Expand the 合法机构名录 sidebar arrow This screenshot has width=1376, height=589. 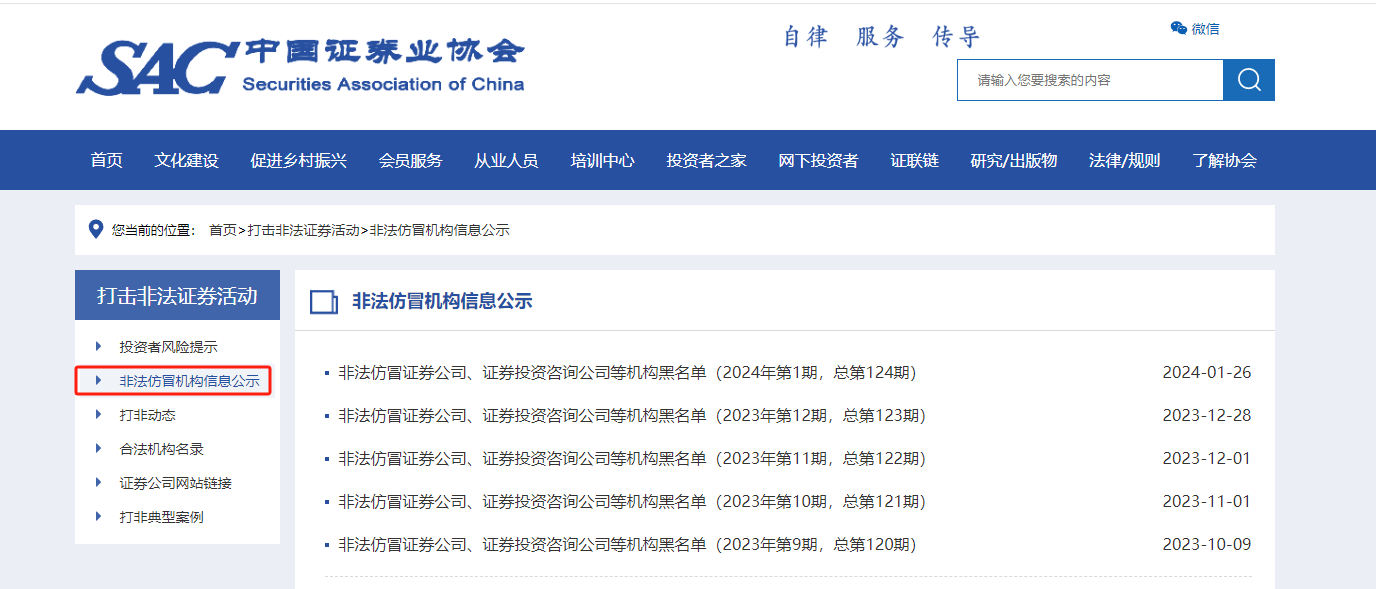coord(99,449)
